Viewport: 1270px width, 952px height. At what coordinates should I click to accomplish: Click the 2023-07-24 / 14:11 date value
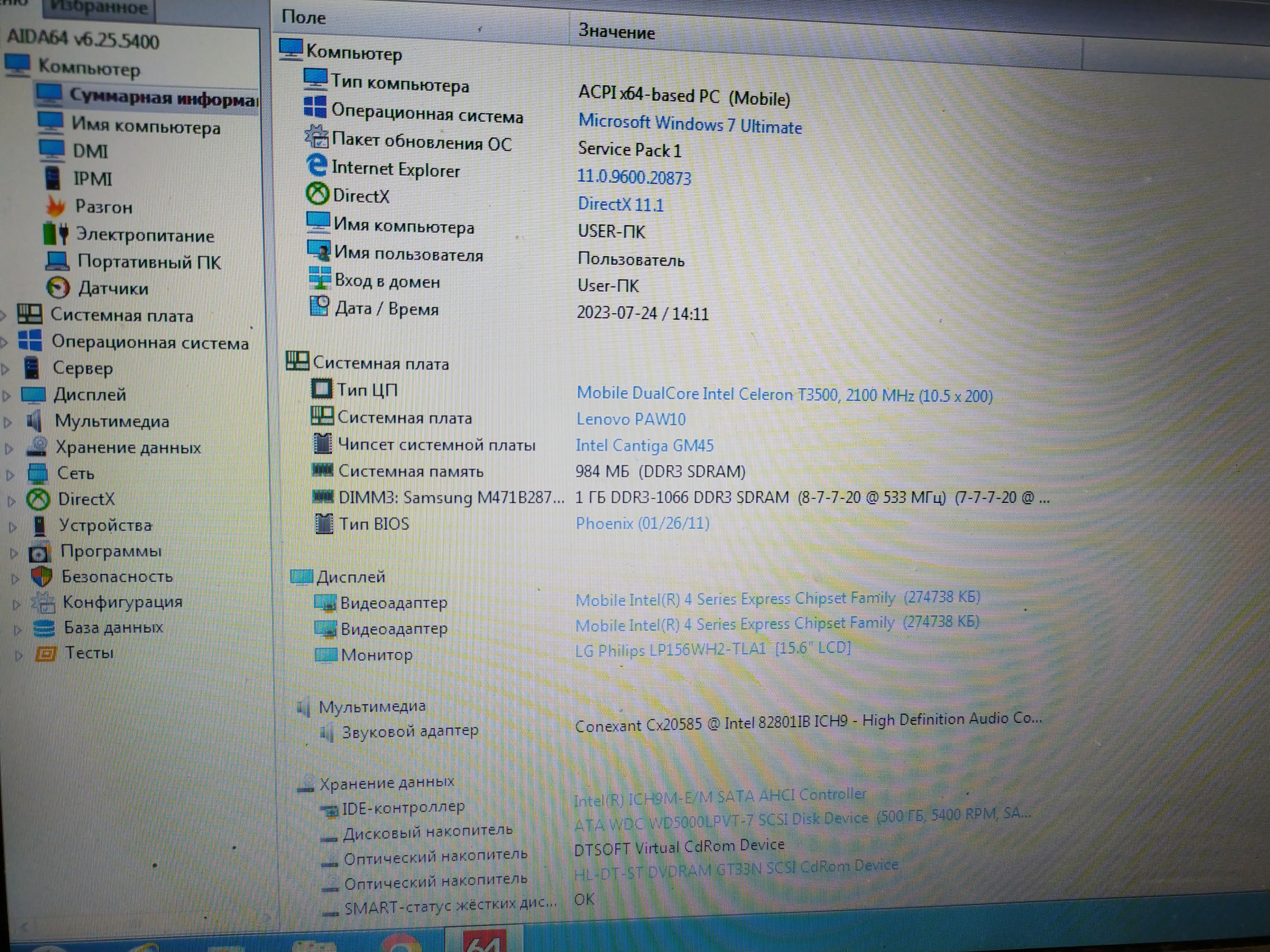click(x=642, y=313)
